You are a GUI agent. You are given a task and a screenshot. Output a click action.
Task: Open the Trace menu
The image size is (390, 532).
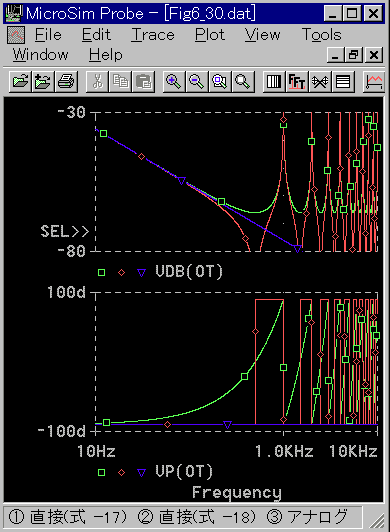(x=153, y=35)
